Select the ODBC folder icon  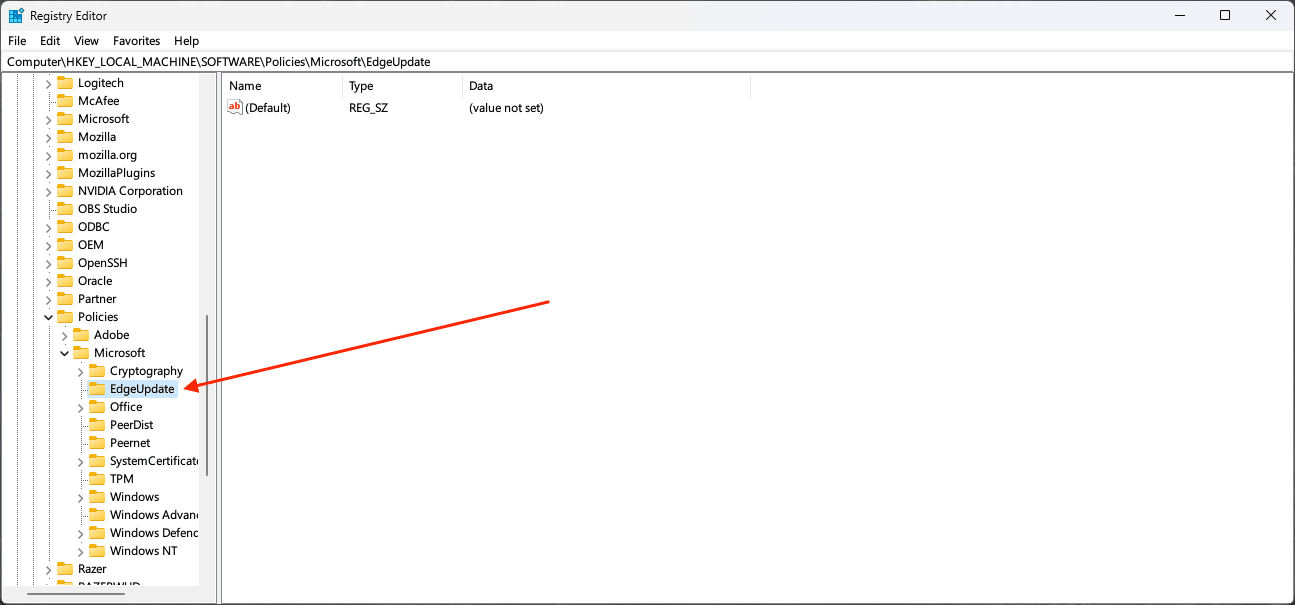pos(65,227)
